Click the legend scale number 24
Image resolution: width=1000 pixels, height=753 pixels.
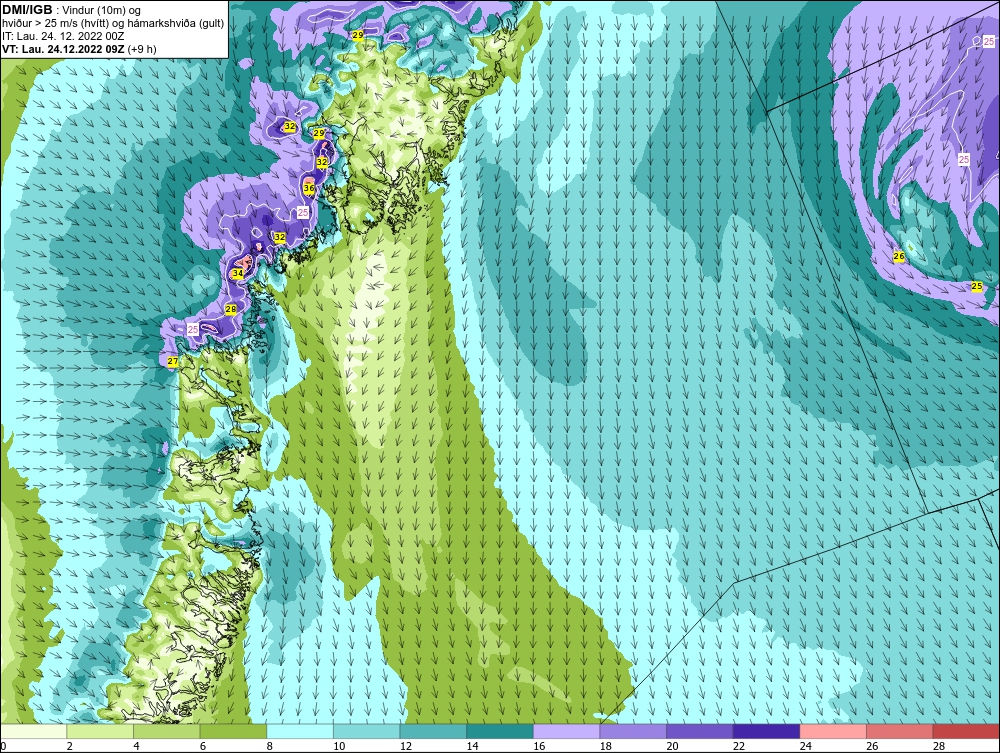coord(805,746)
